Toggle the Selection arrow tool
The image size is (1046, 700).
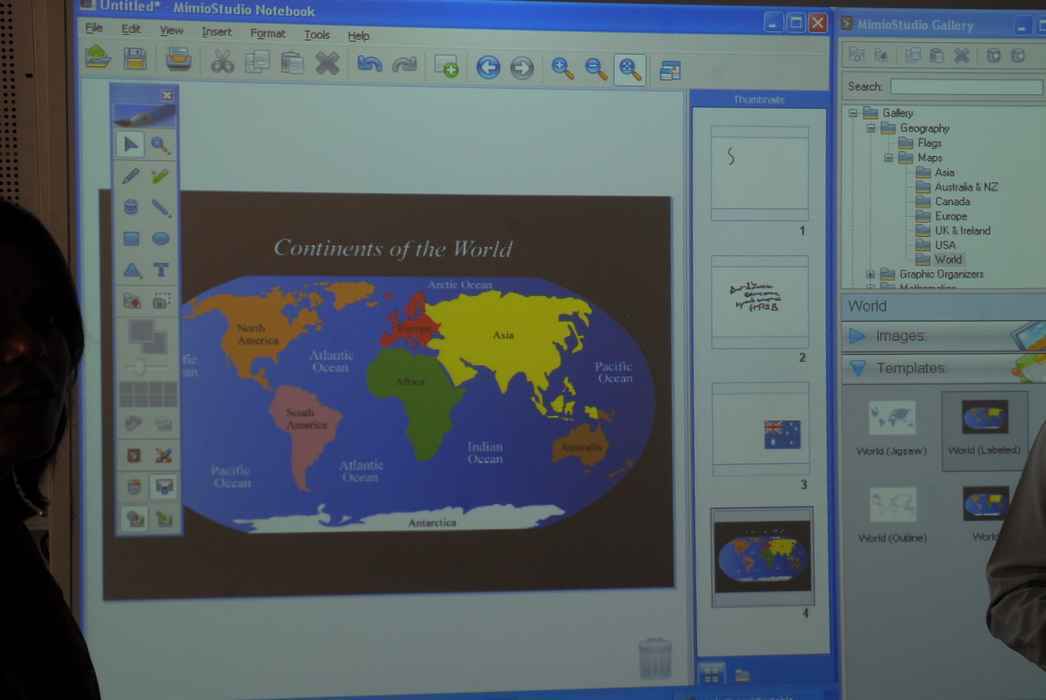coord(130,145)
